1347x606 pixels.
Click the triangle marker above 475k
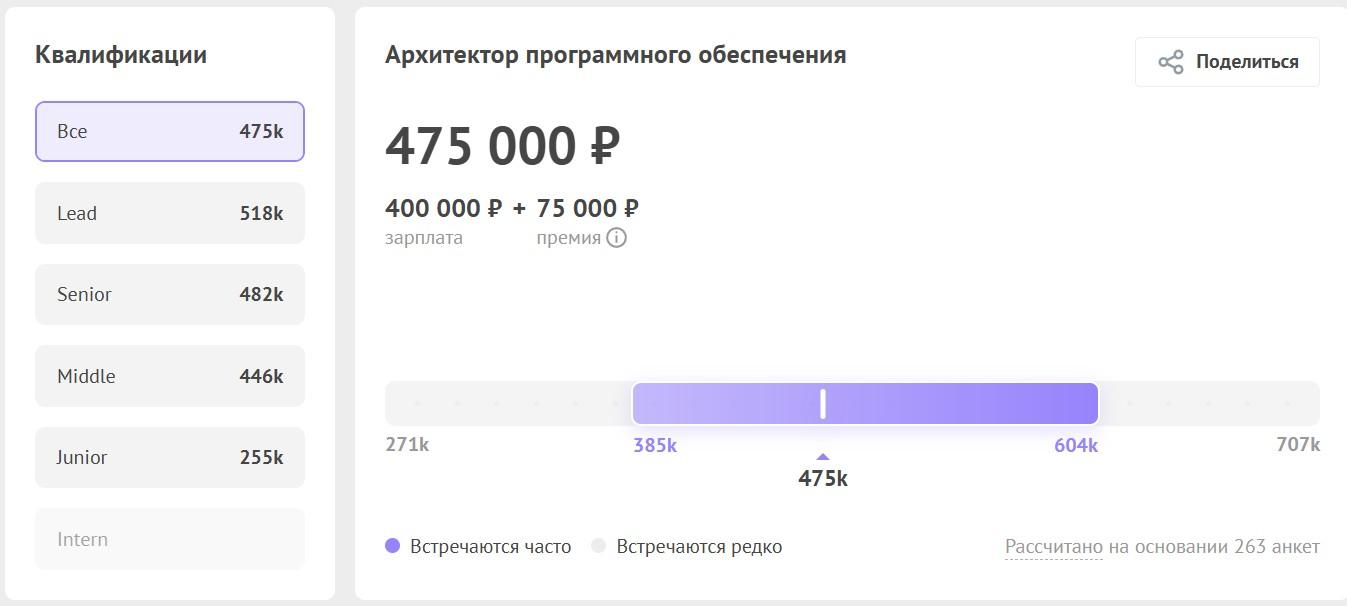click(x=822, y=457)
